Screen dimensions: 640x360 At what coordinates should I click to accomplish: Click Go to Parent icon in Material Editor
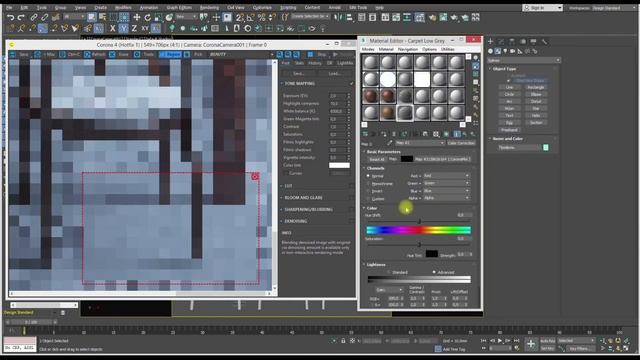(465, 134)
